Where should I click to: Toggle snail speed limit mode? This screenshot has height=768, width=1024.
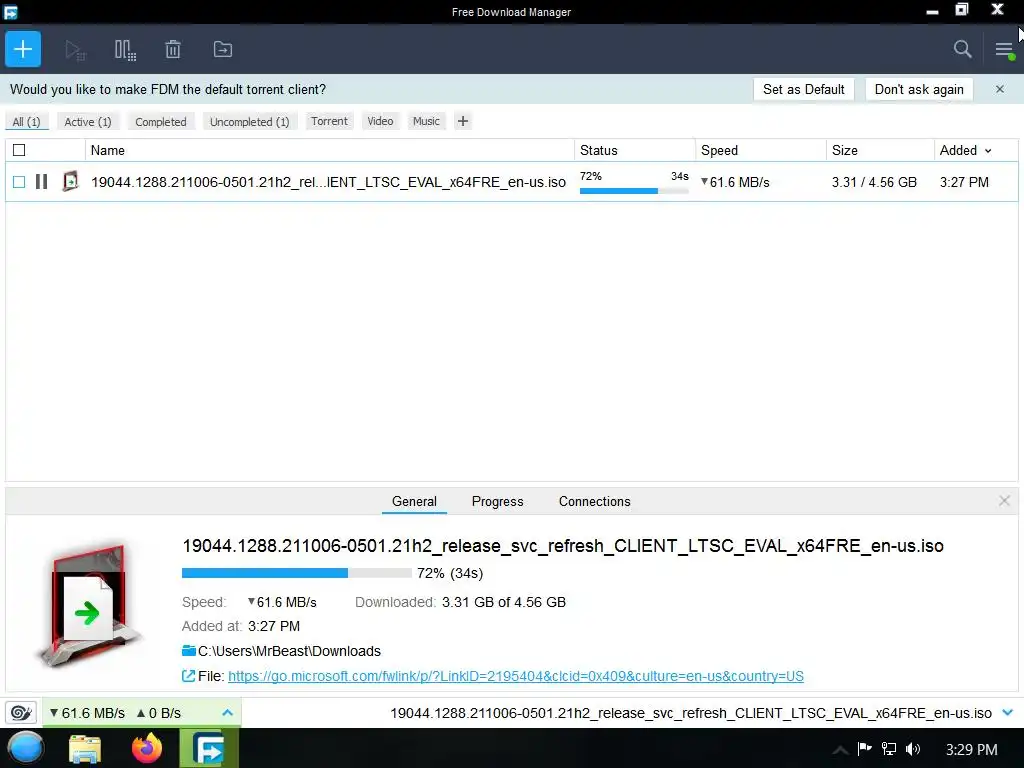(x=21, y=712)
